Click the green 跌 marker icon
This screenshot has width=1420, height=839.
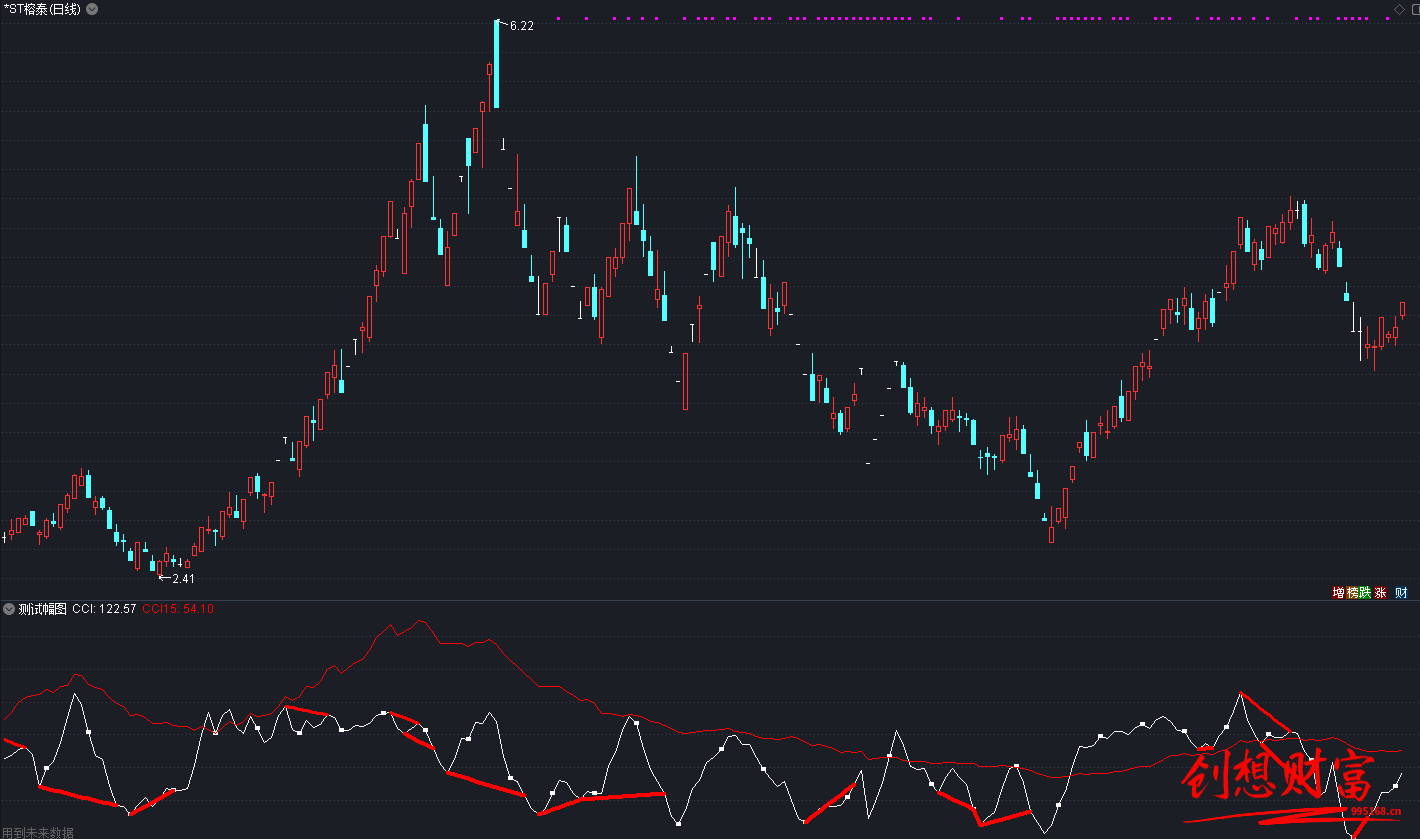[1366, 593]
